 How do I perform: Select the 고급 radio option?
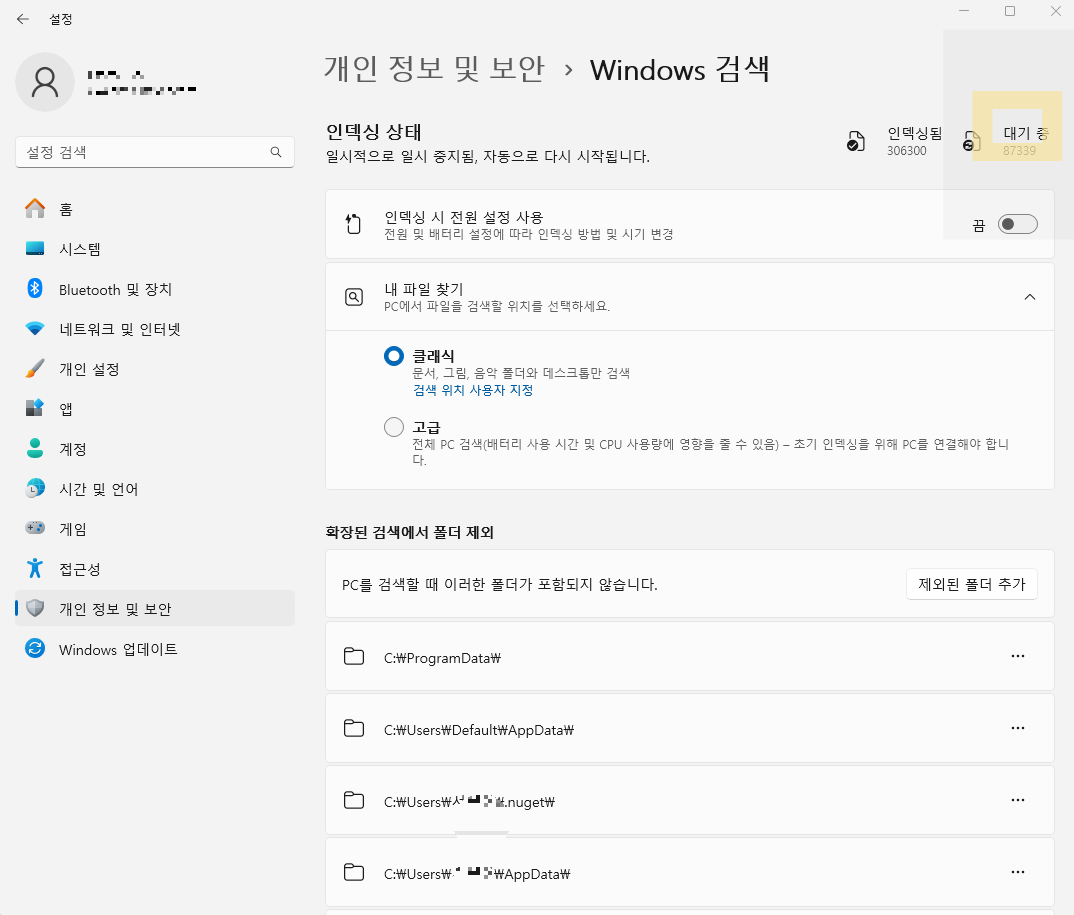(394, 427)
